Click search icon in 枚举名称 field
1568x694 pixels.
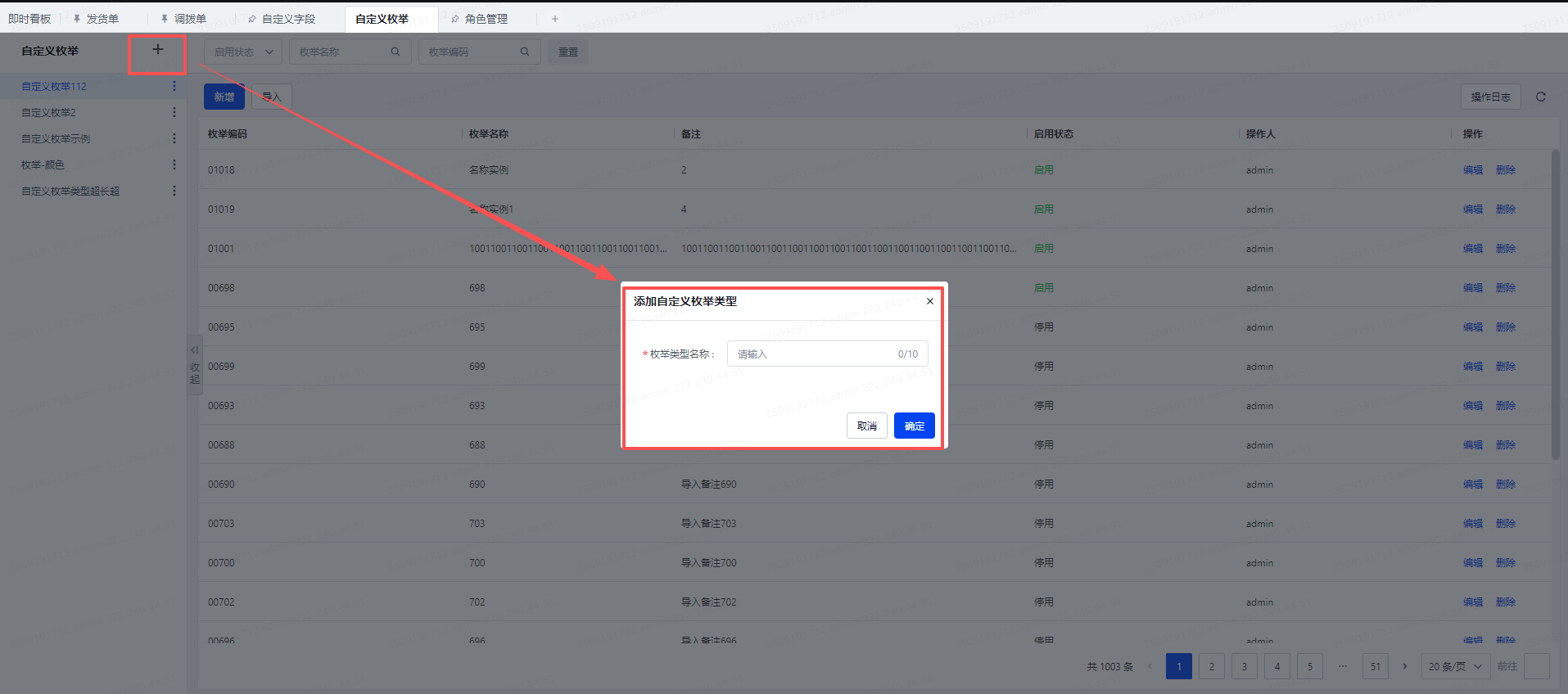395,52
